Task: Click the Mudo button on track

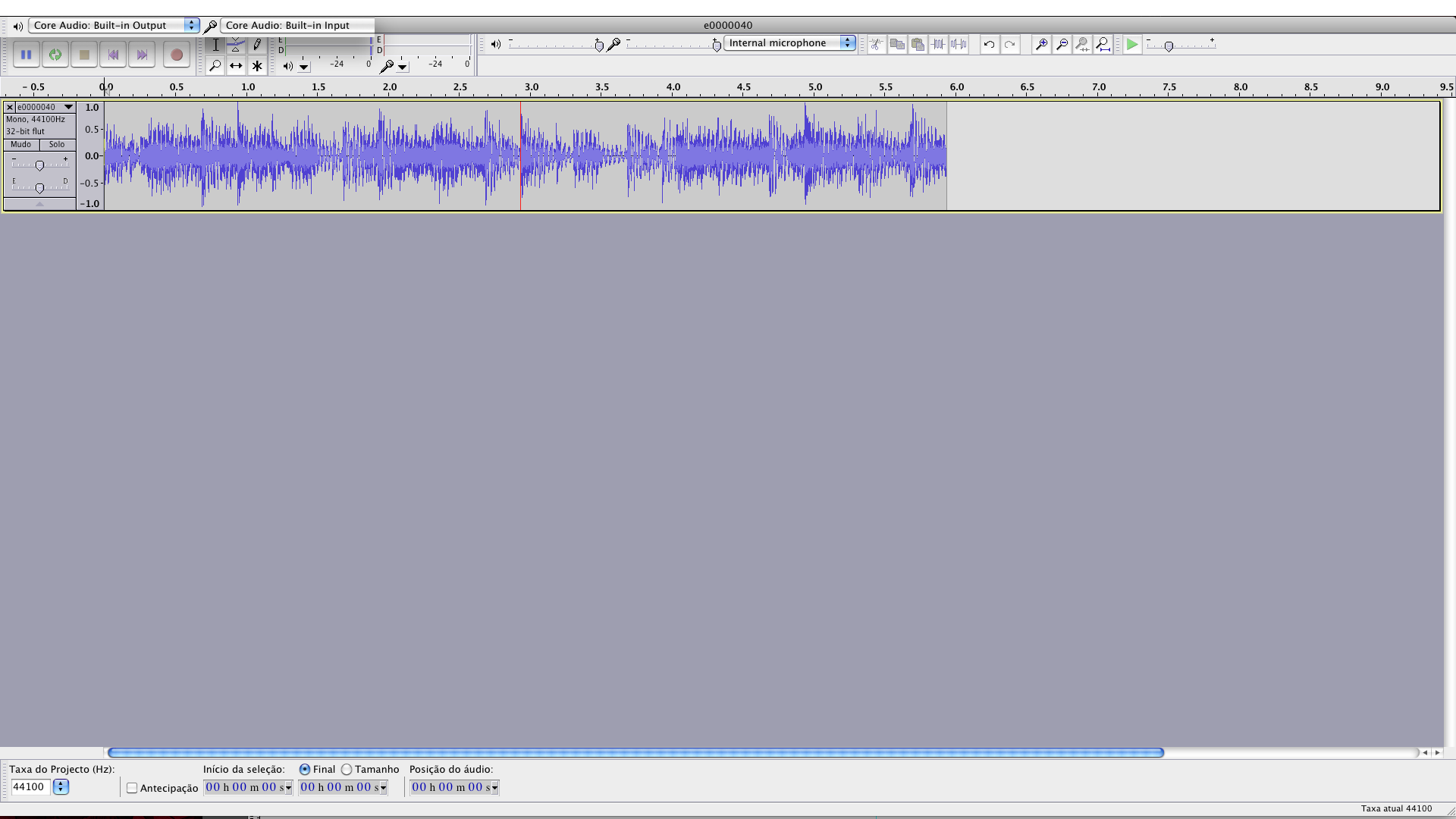Action: (21, 144)
